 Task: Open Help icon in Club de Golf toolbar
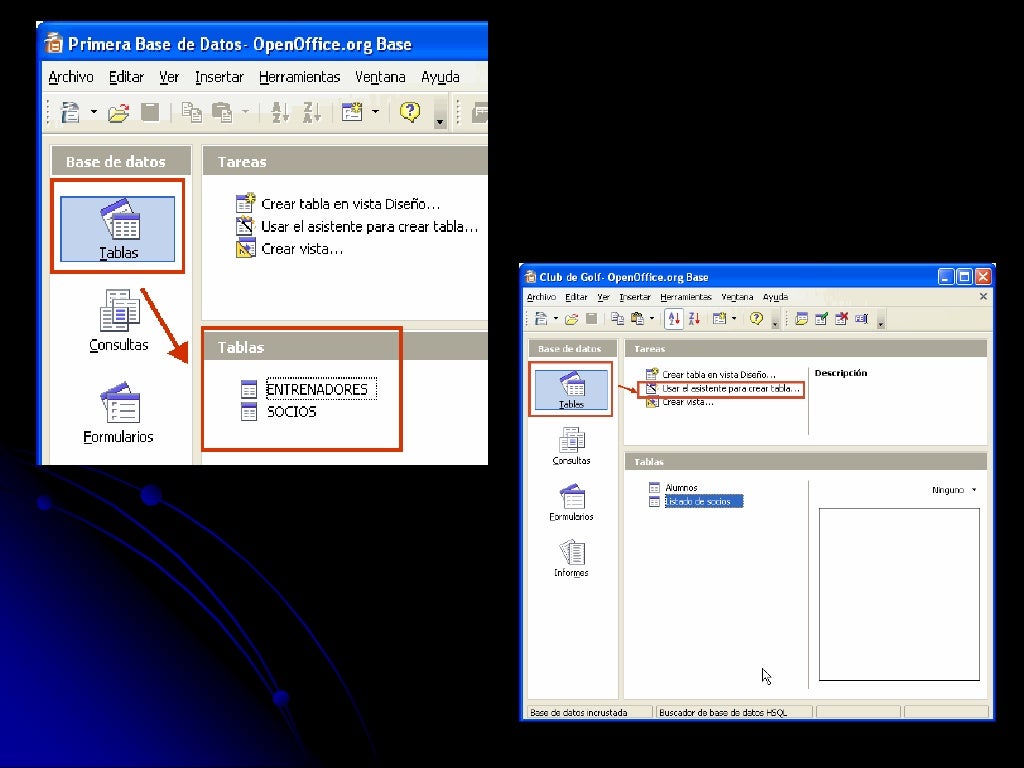(x=756, y=318)
